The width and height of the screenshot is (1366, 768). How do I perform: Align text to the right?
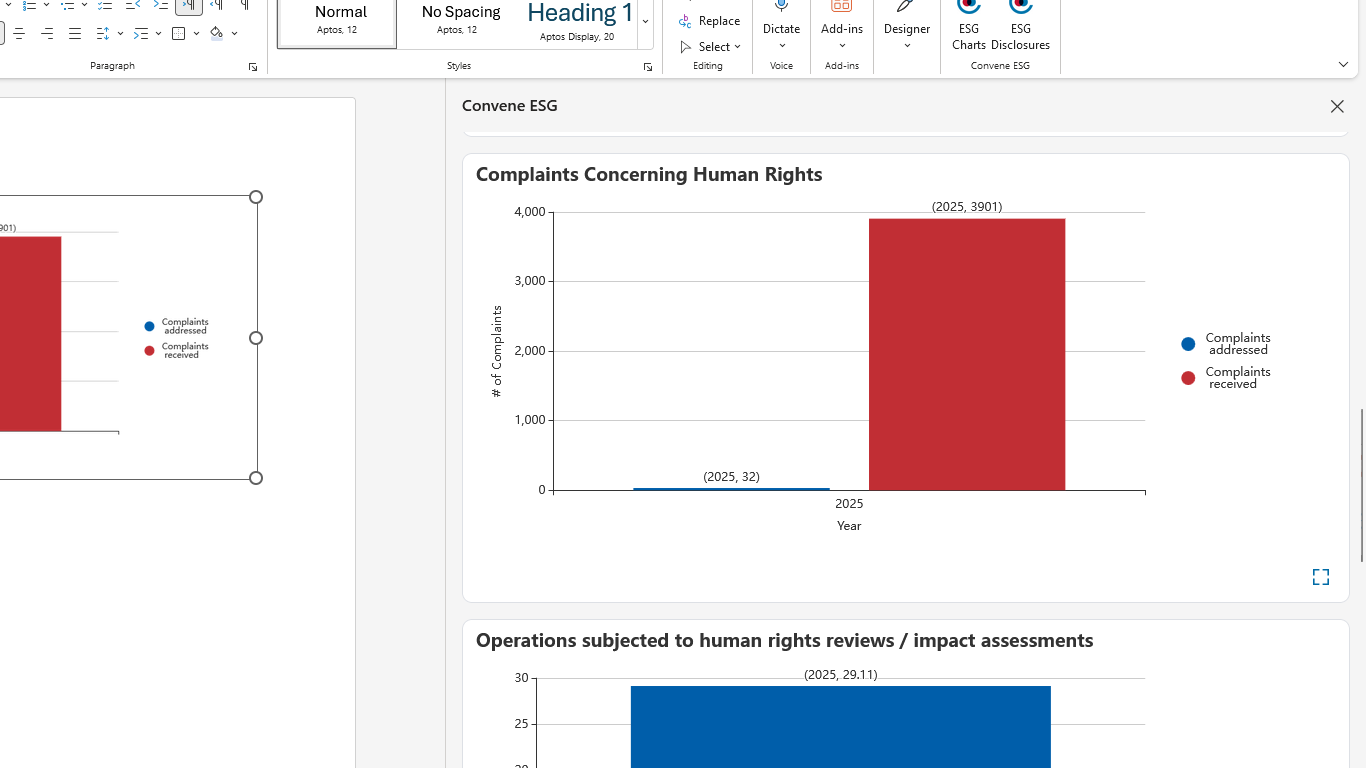[x=47, y=33]
